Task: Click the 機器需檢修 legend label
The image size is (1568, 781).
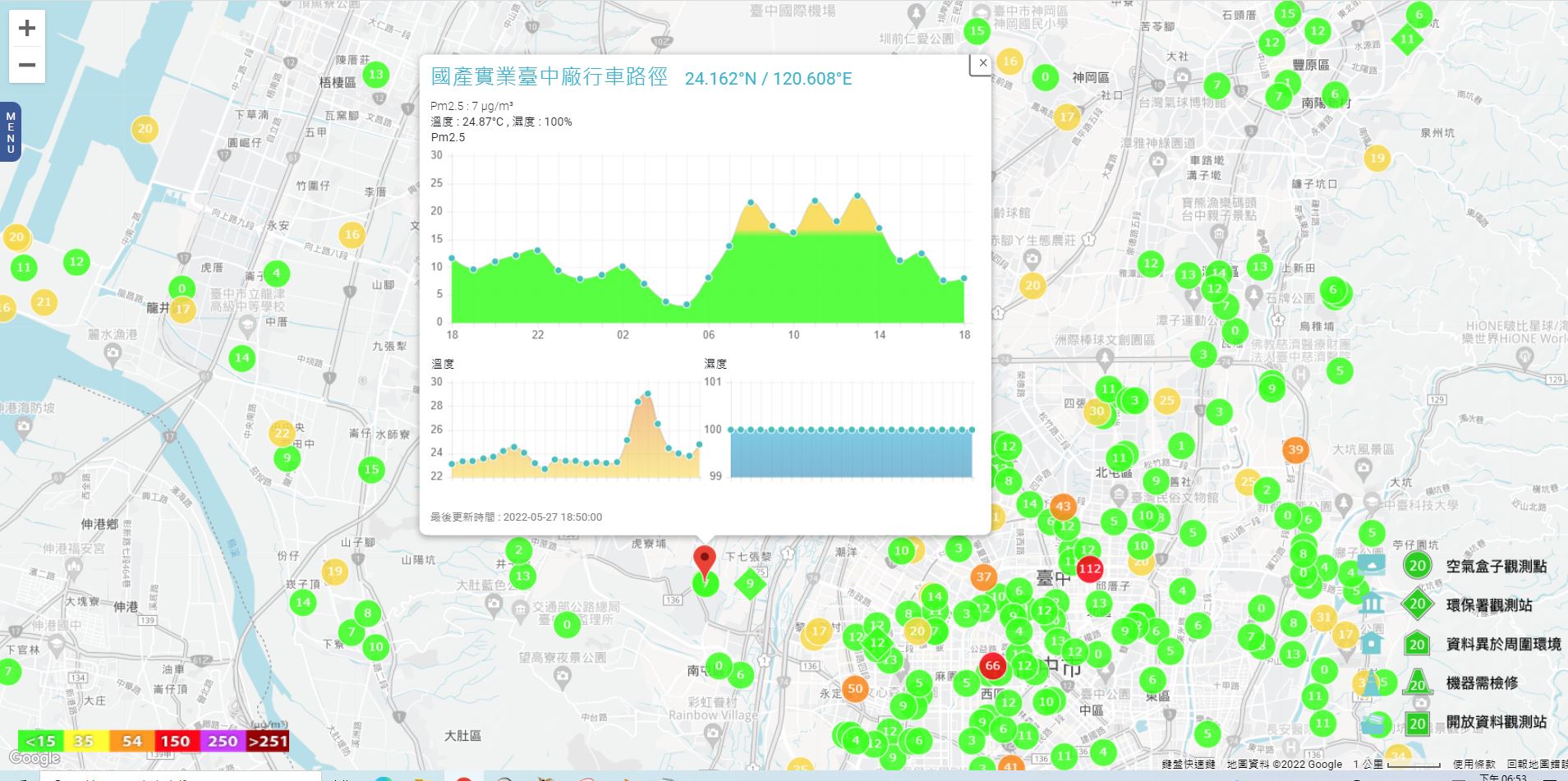Action: click(1482, 682)
